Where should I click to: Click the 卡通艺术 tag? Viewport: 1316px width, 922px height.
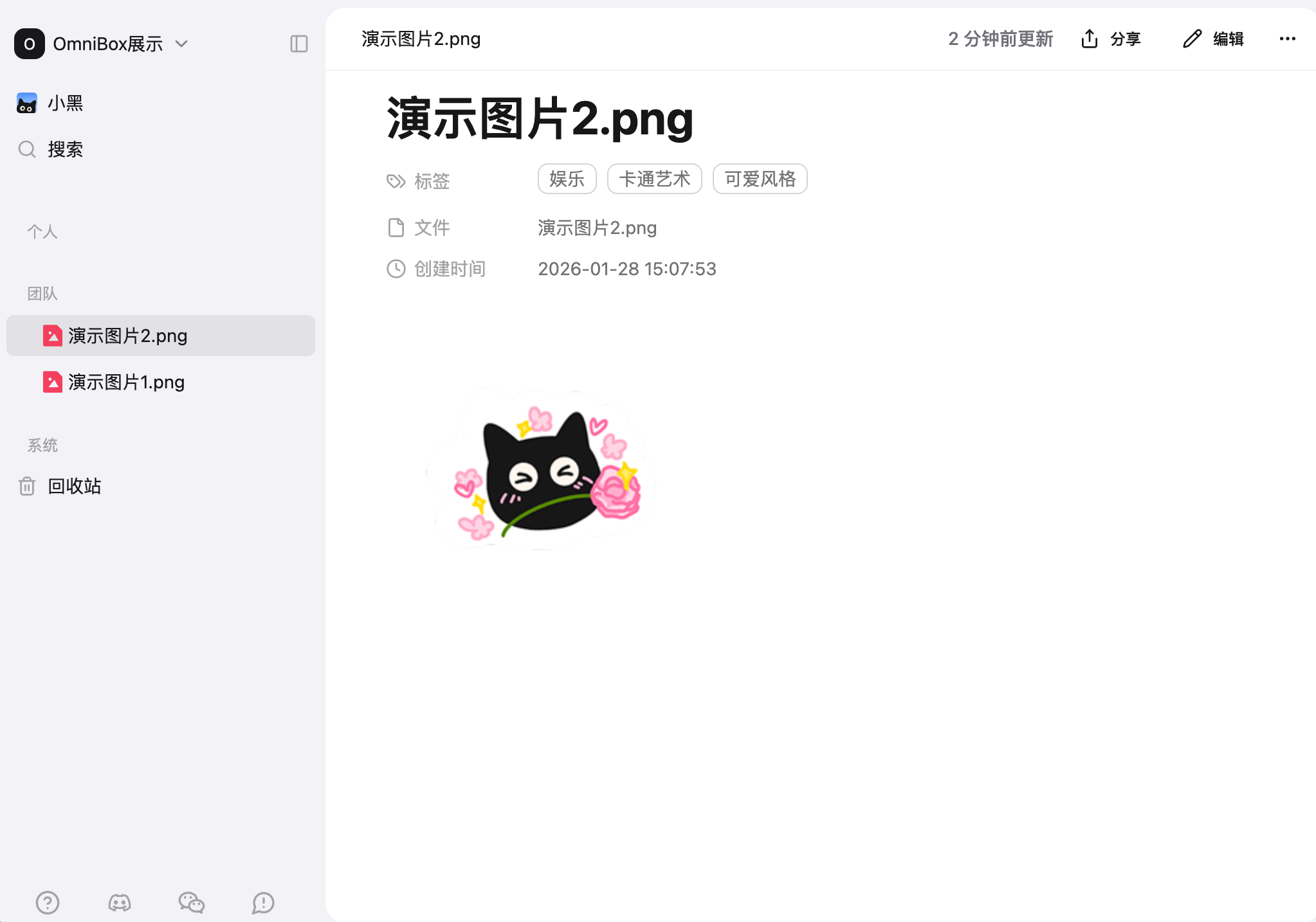pyautogui.click(x=654, y=179)
